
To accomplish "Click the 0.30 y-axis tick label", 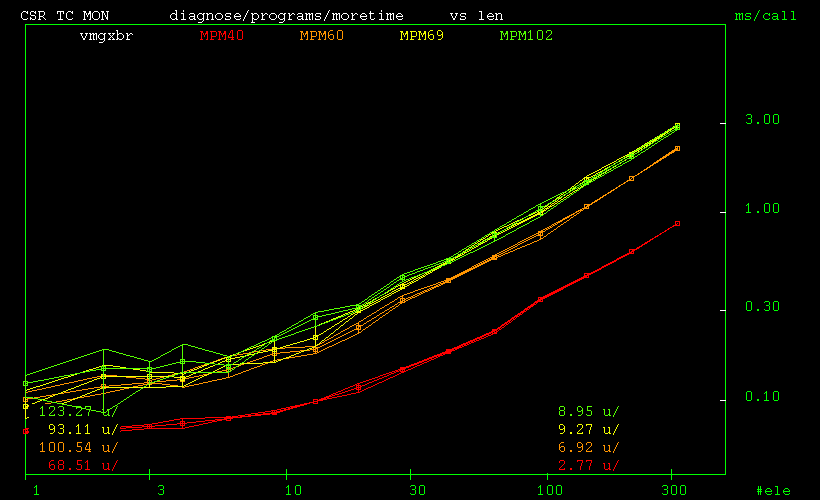I will (x=762, y=306).
